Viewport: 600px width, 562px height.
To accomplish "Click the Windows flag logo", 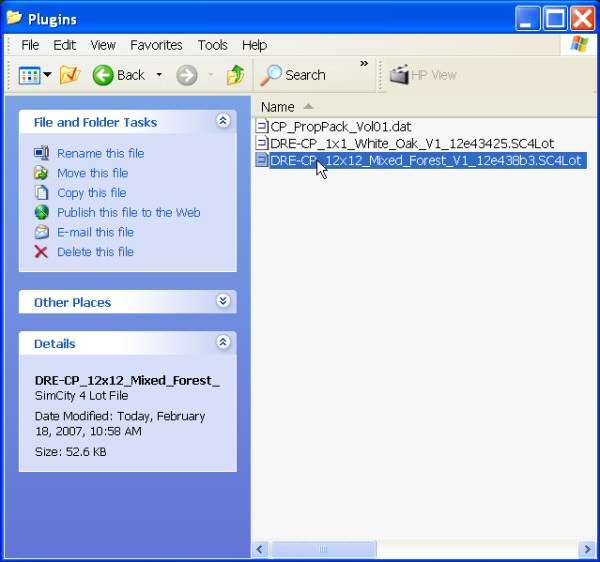I will point(579,45).
